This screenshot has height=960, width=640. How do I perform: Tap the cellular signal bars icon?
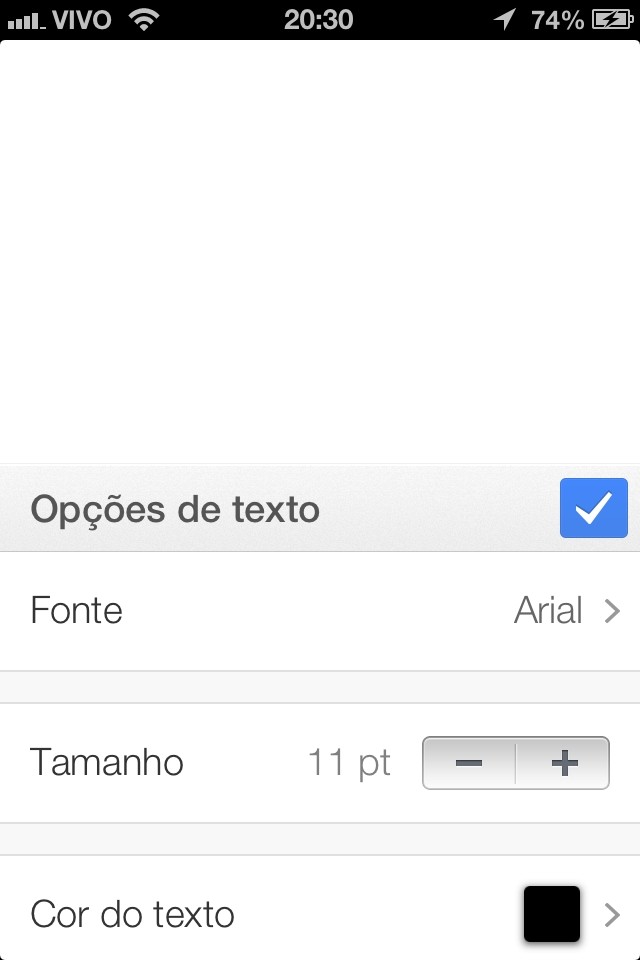[x=26, y=20]
